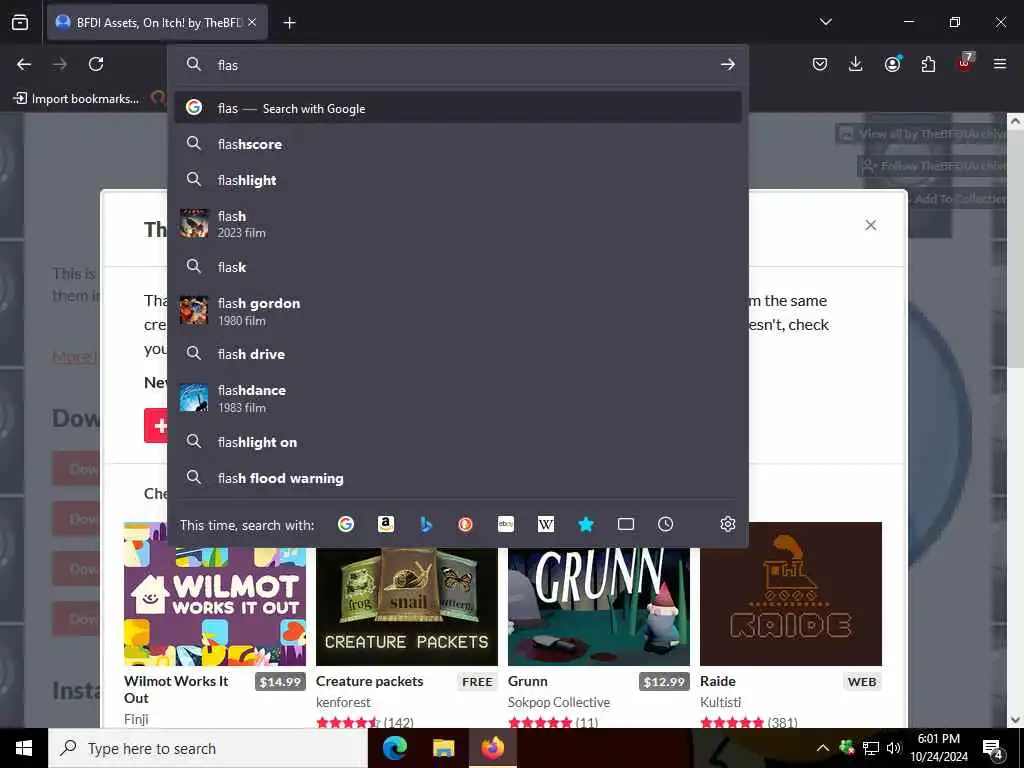Open the Windows Start menu
1024x768 pixels.
(x=24, y=748)
